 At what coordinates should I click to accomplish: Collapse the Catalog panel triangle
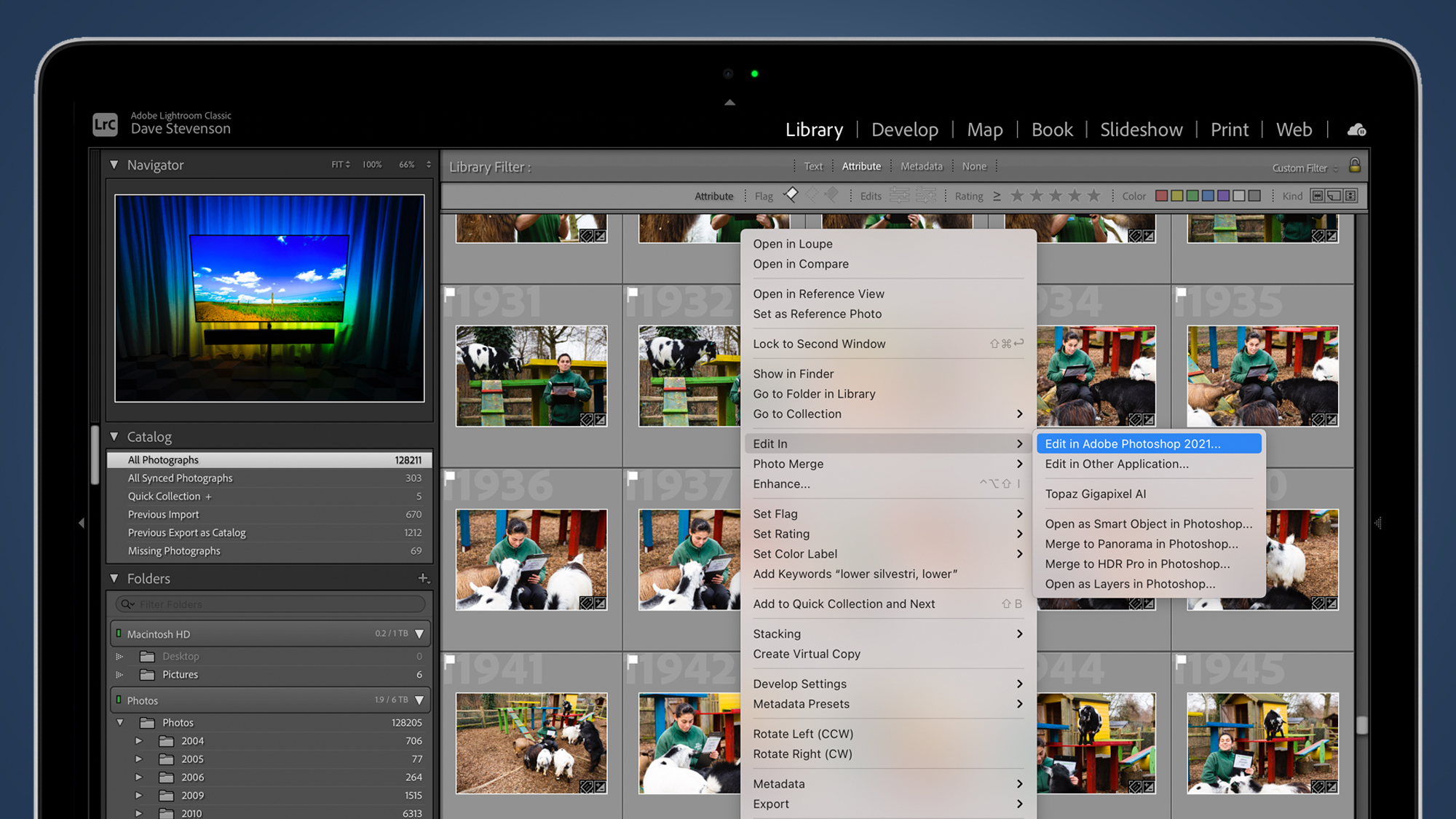coord(114,436)
